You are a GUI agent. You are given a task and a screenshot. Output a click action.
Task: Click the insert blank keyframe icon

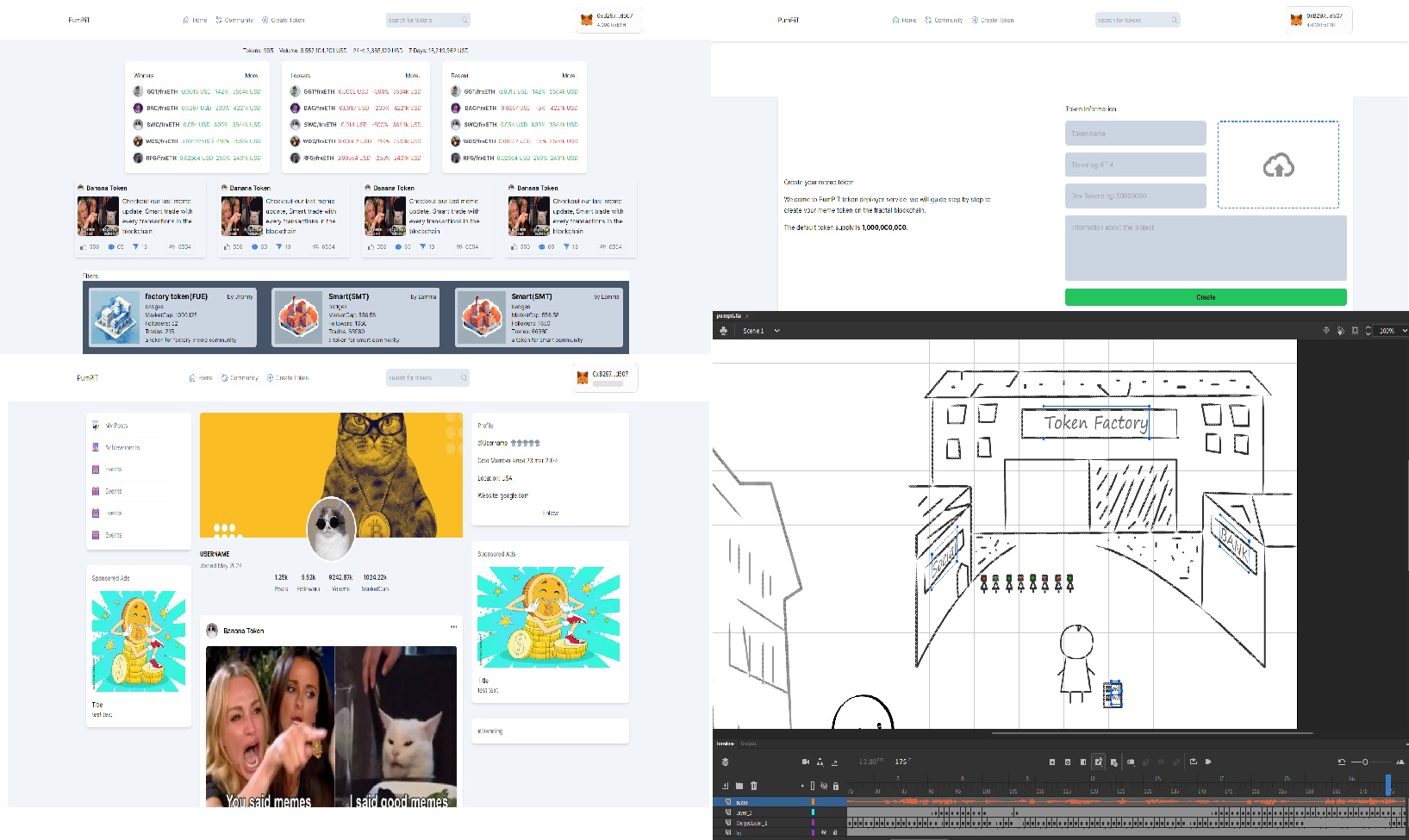[x=1068, y=762]
